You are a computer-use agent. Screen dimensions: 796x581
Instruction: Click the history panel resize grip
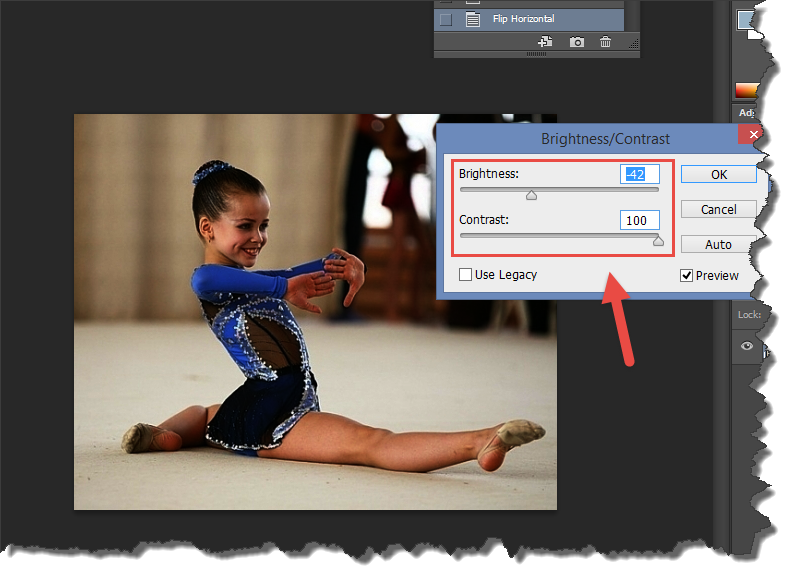point(634,44)
